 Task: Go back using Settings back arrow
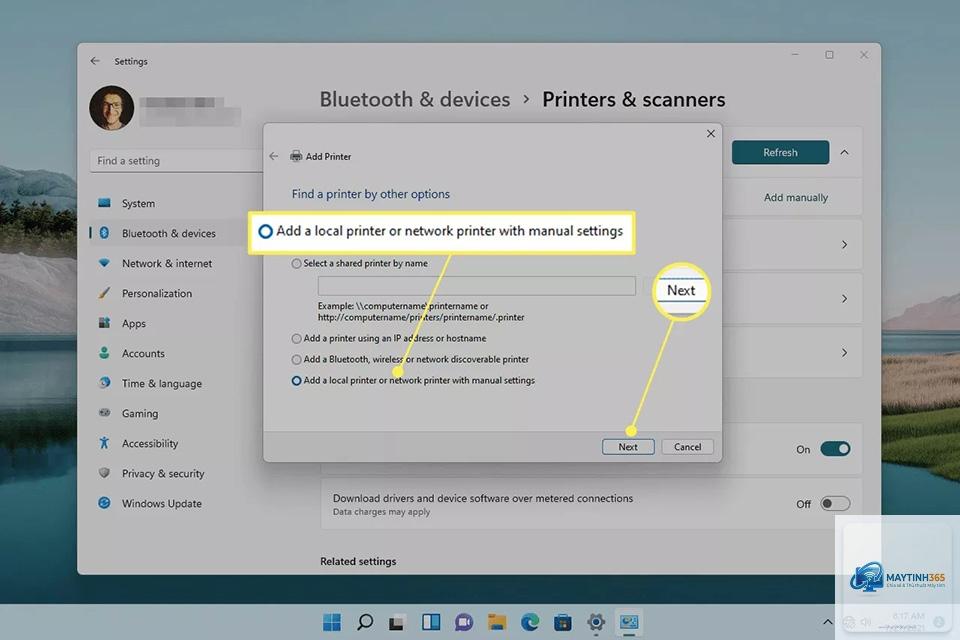pos(95,61)
